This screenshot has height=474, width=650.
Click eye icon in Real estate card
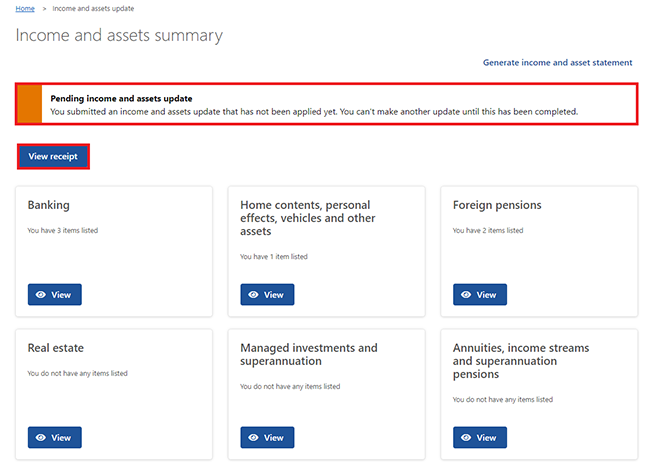41,438
